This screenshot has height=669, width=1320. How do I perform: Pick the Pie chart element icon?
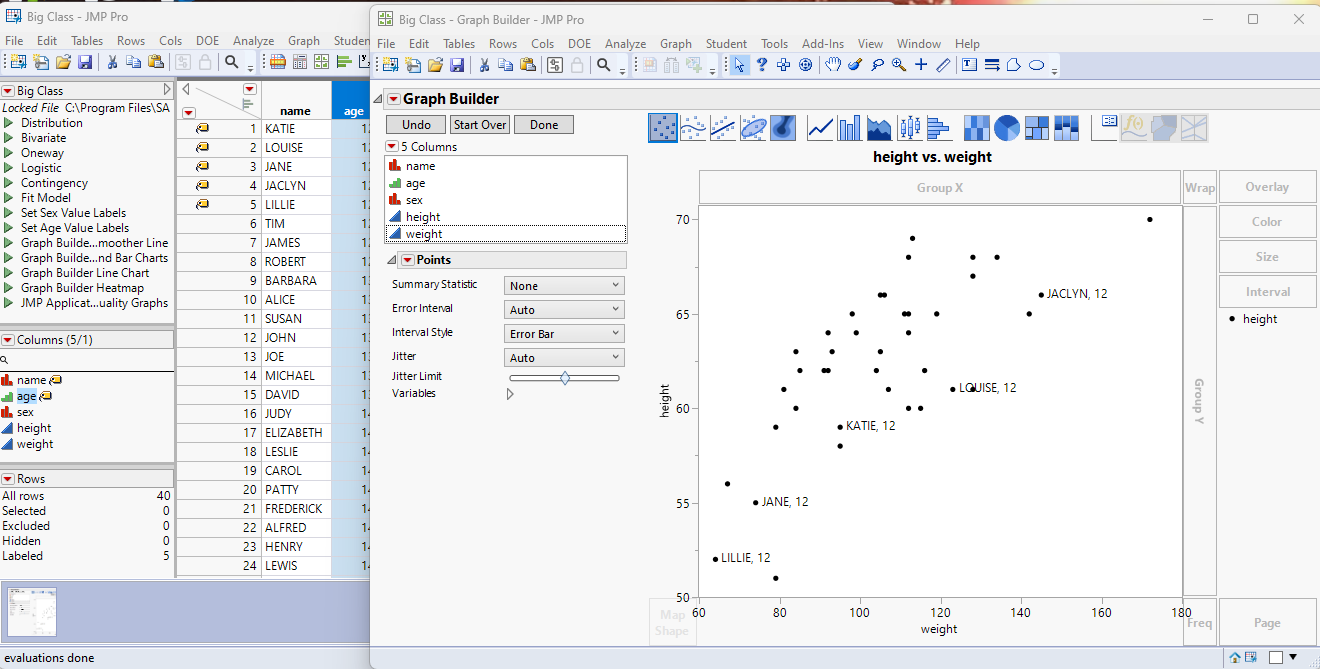(x=1005, y=128)
